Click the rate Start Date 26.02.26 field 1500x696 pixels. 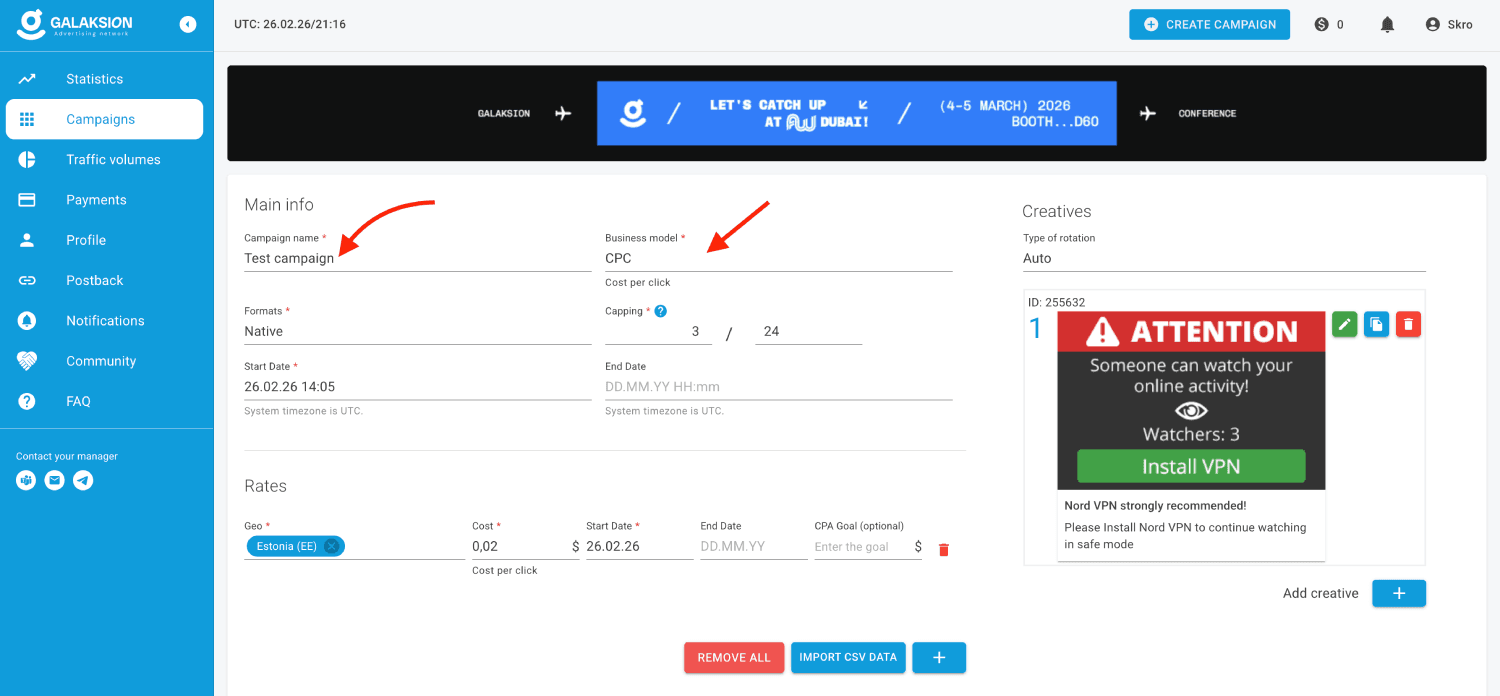[639, 546]
